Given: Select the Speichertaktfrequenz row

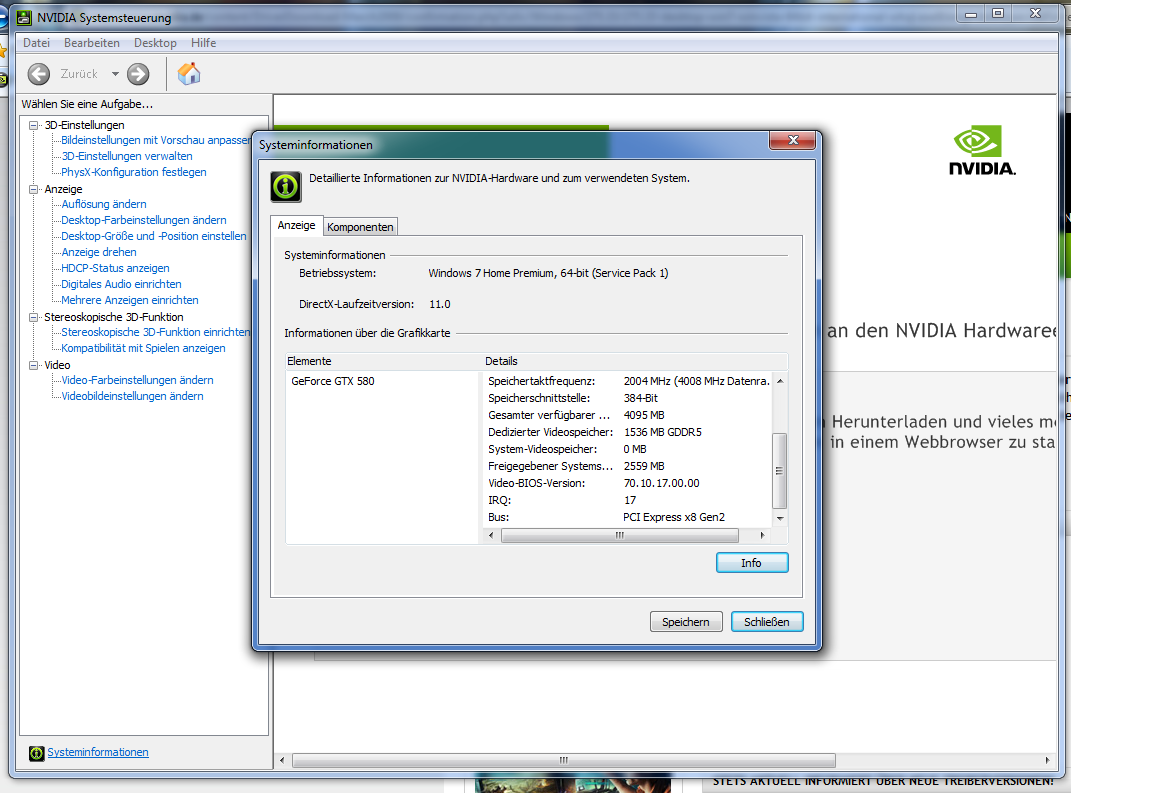Looking at the screenshot, I should click(629, 381).
